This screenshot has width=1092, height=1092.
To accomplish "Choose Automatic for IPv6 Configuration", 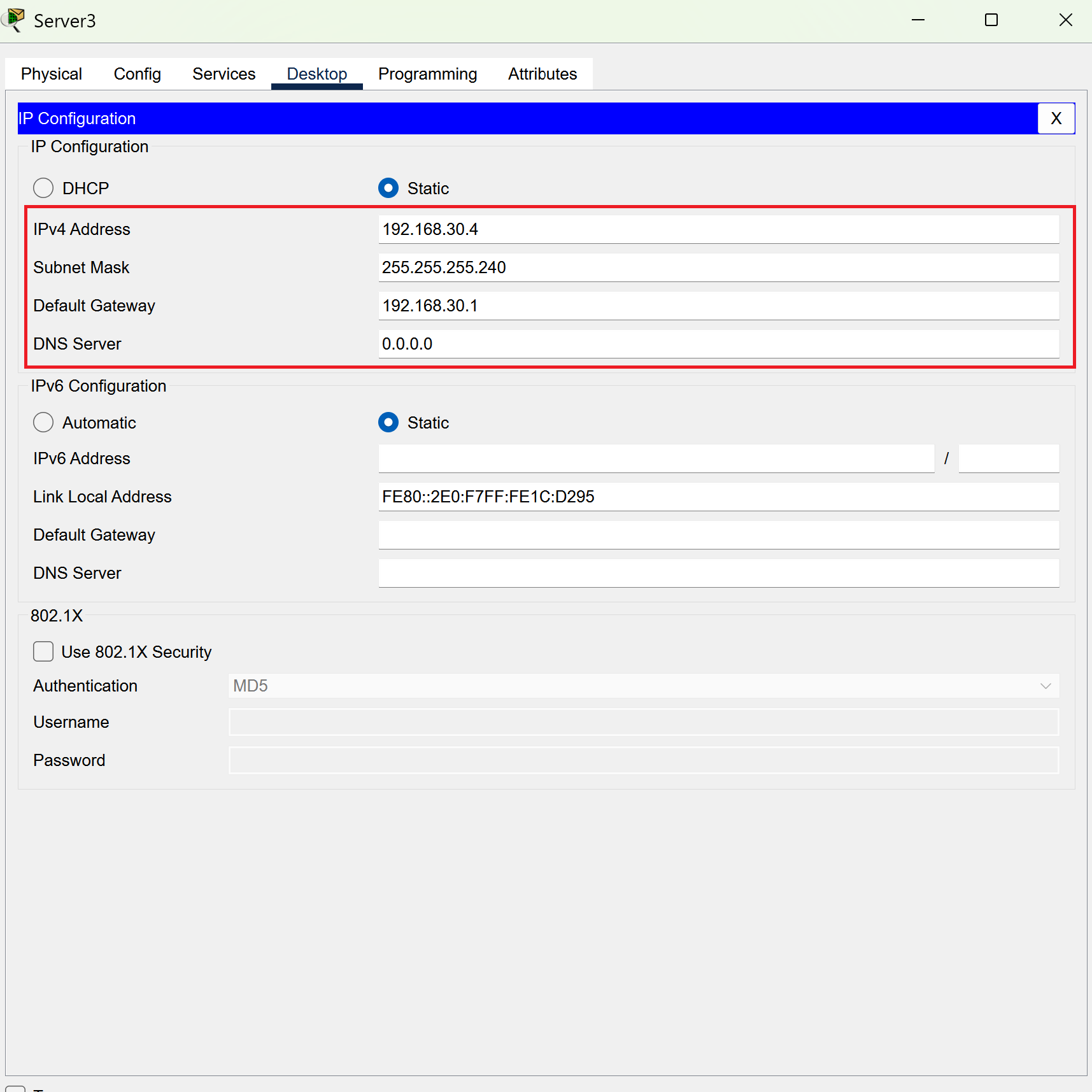I will pyautogui.click(x=43, y=423).
